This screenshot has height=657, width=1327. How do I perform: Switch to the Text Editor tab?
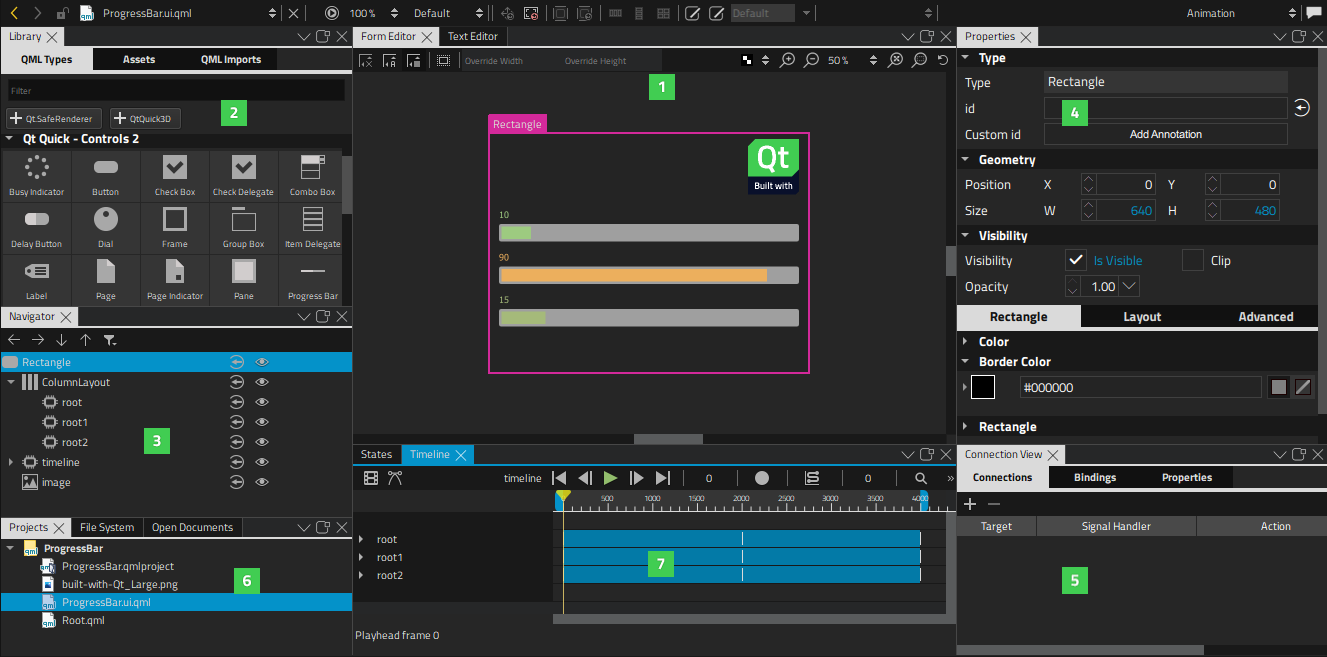(472, 35)
